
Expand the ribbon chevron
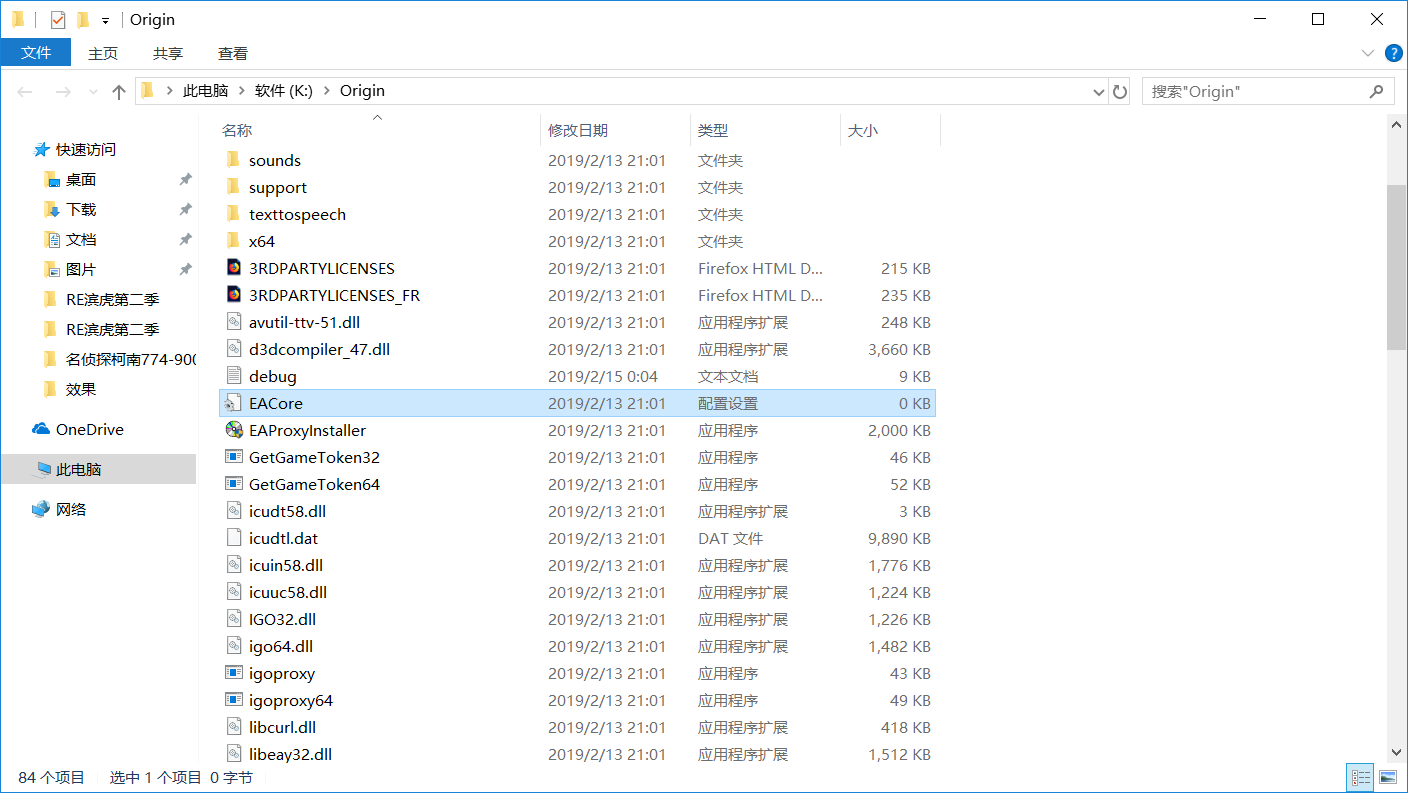coord(1367,53)
